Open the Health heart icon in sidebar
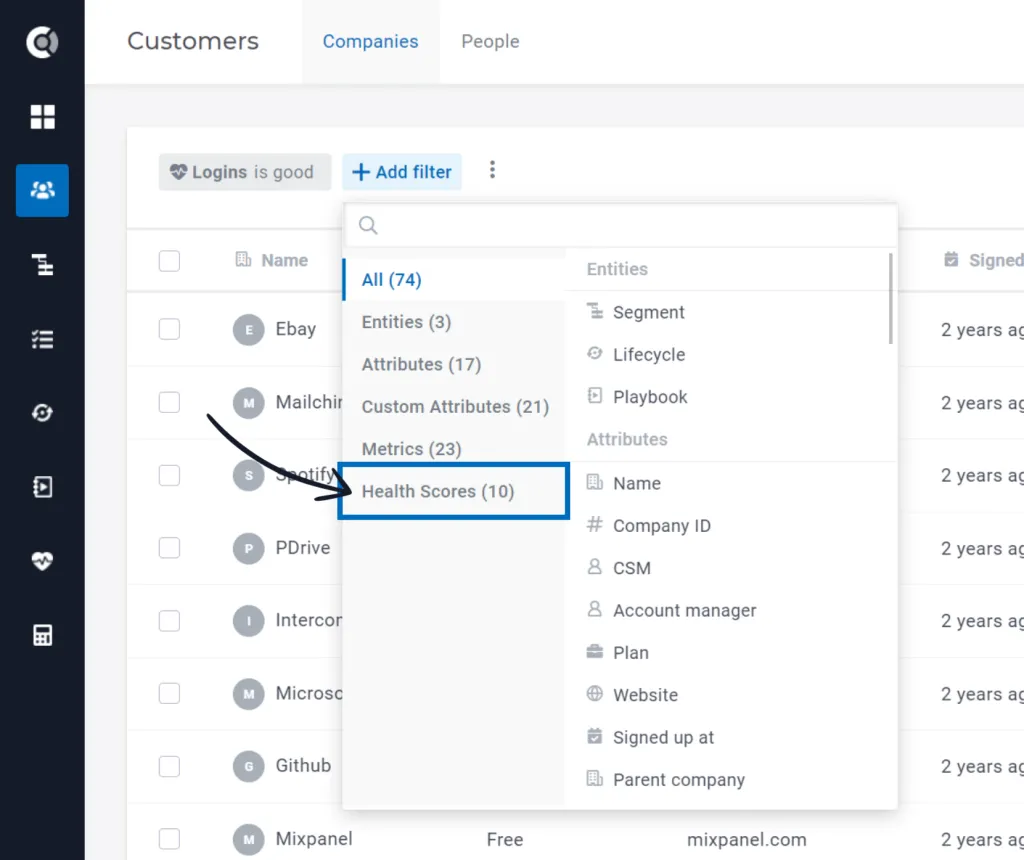 (x=42, y=561)
